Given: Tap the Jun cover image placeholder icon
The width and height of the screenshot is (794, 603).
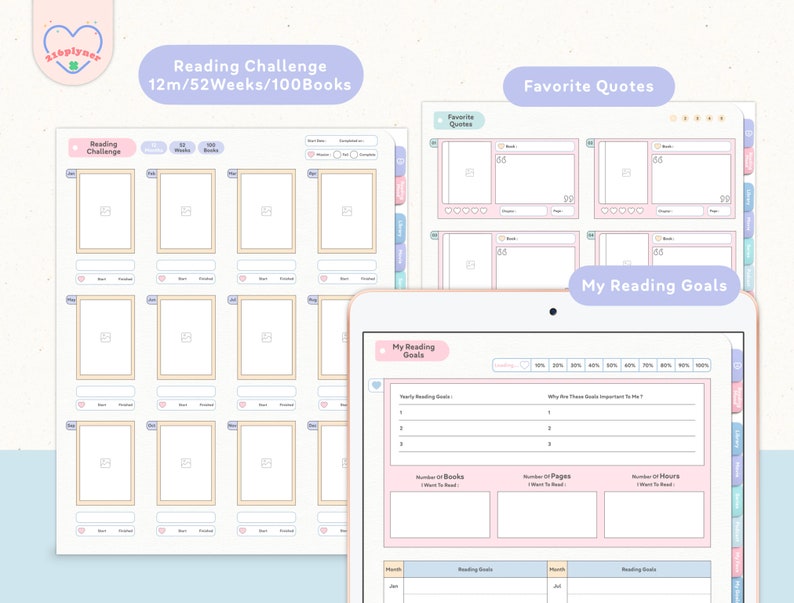Looking at the screenshot, I should [186, 337].
